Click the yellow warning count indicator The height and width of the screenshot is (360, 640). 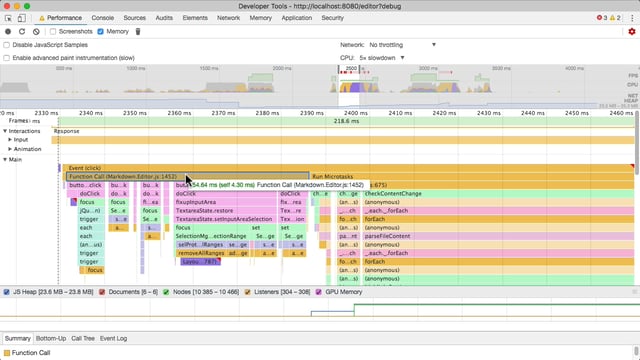pos(615,18)
